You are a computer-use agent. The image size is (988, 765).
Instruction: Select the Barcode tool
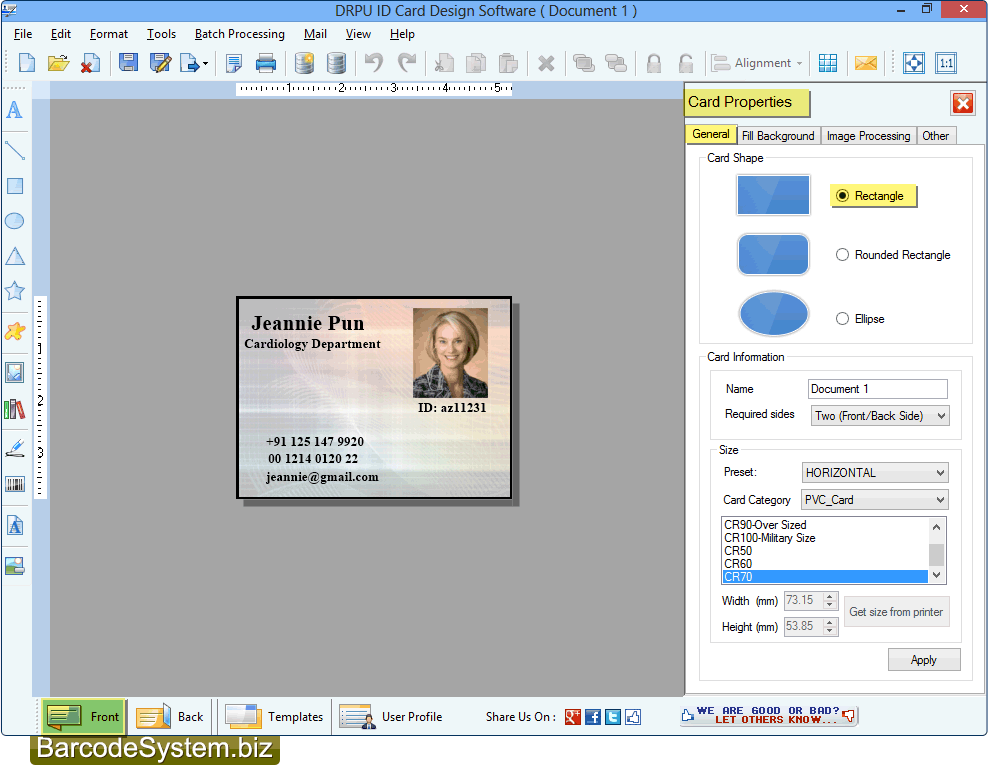(x=14, y=484)
